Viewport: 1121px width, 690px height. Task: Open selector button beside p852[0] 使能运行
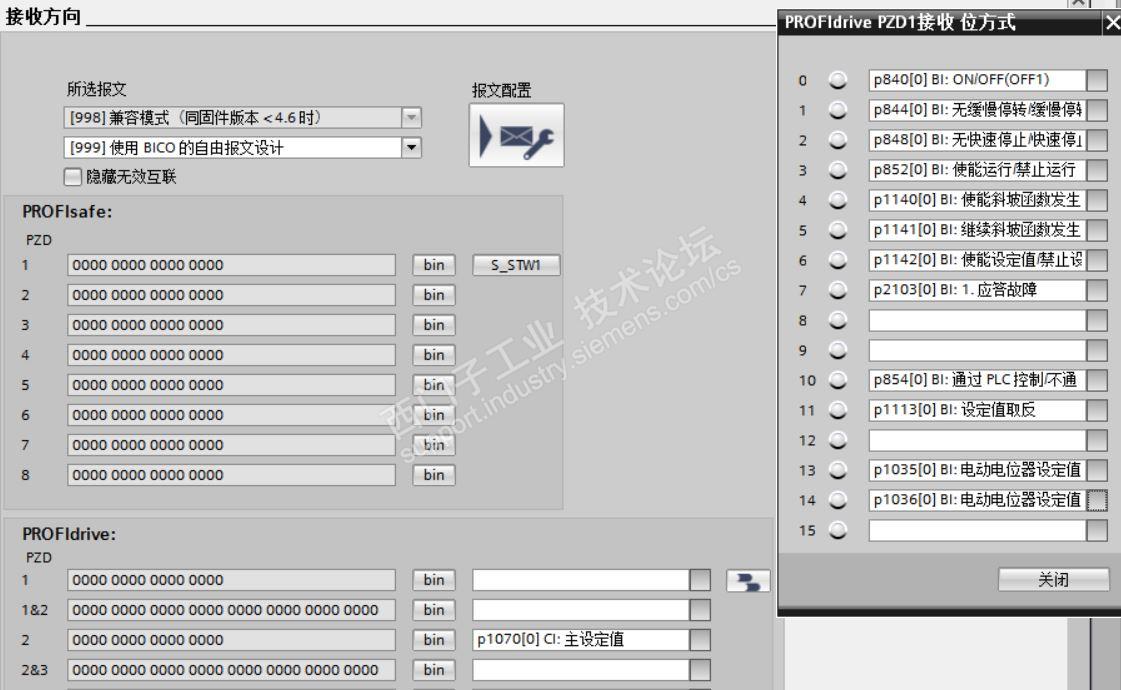(x=1096, y=170)
